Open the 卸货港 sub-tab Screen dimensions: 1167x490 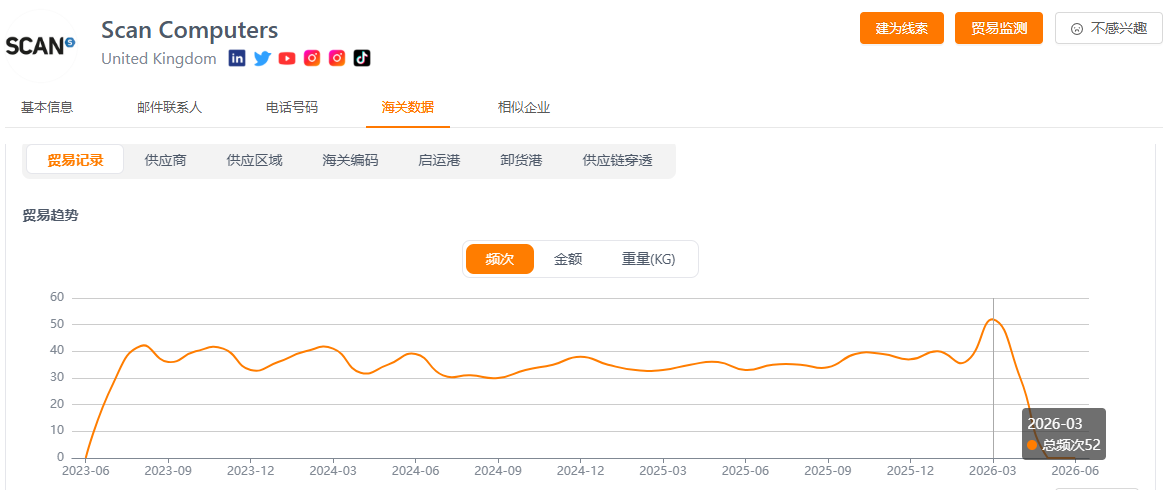pos(521,160)
